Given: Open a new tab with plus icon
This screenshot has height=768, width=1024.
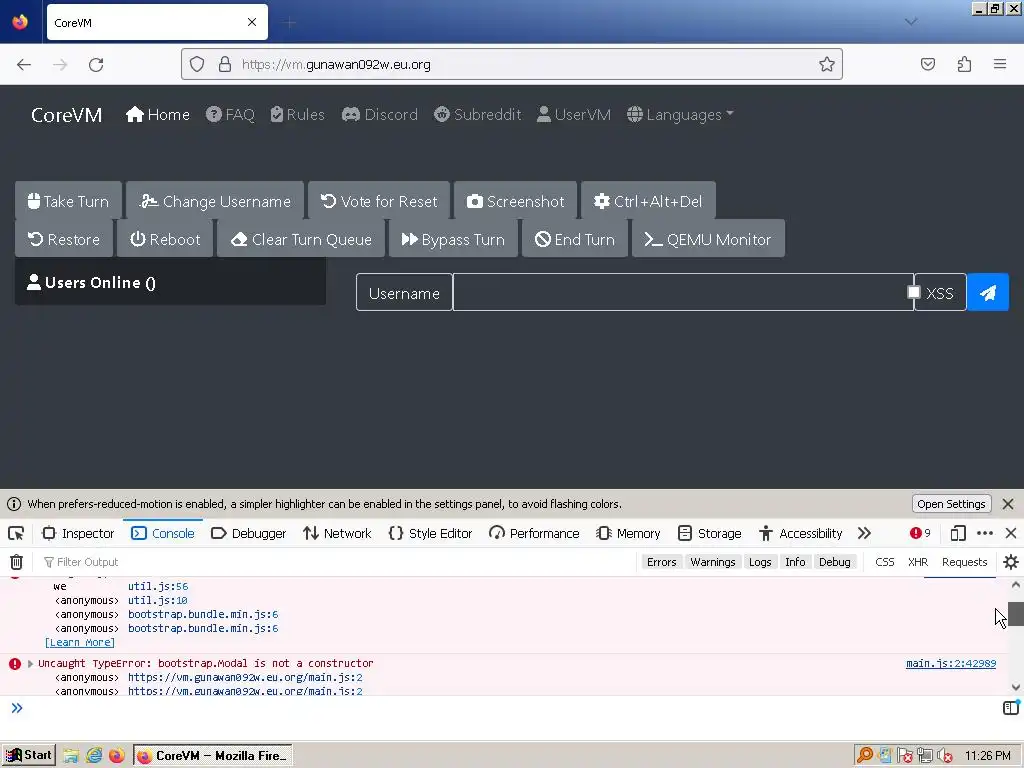Looking at the screenshot, I should pyautogui.click(x=290, y=23).
